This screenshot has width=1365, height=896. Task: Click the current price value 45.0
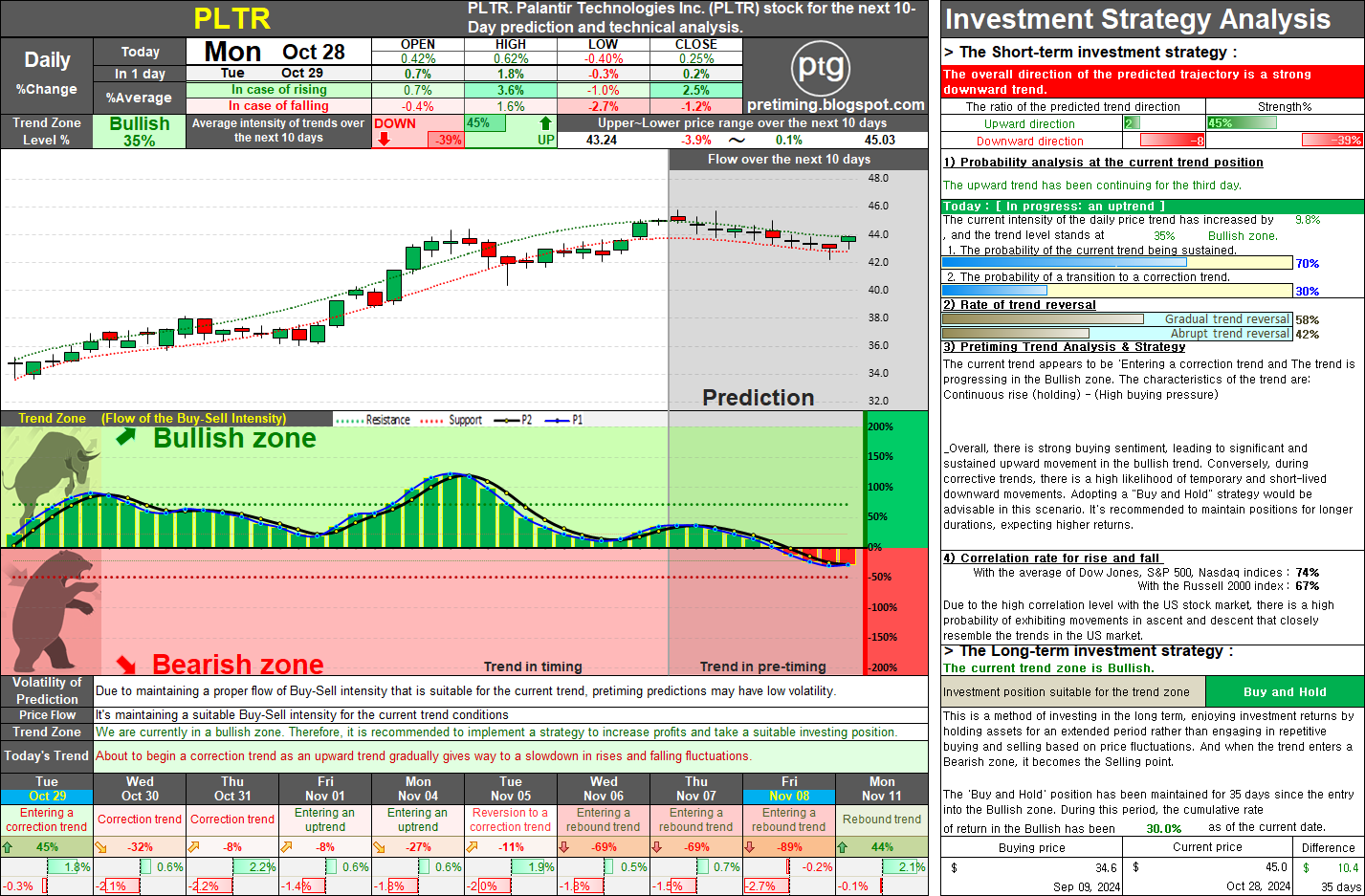pyautogui.click(x=1276, y=867)
